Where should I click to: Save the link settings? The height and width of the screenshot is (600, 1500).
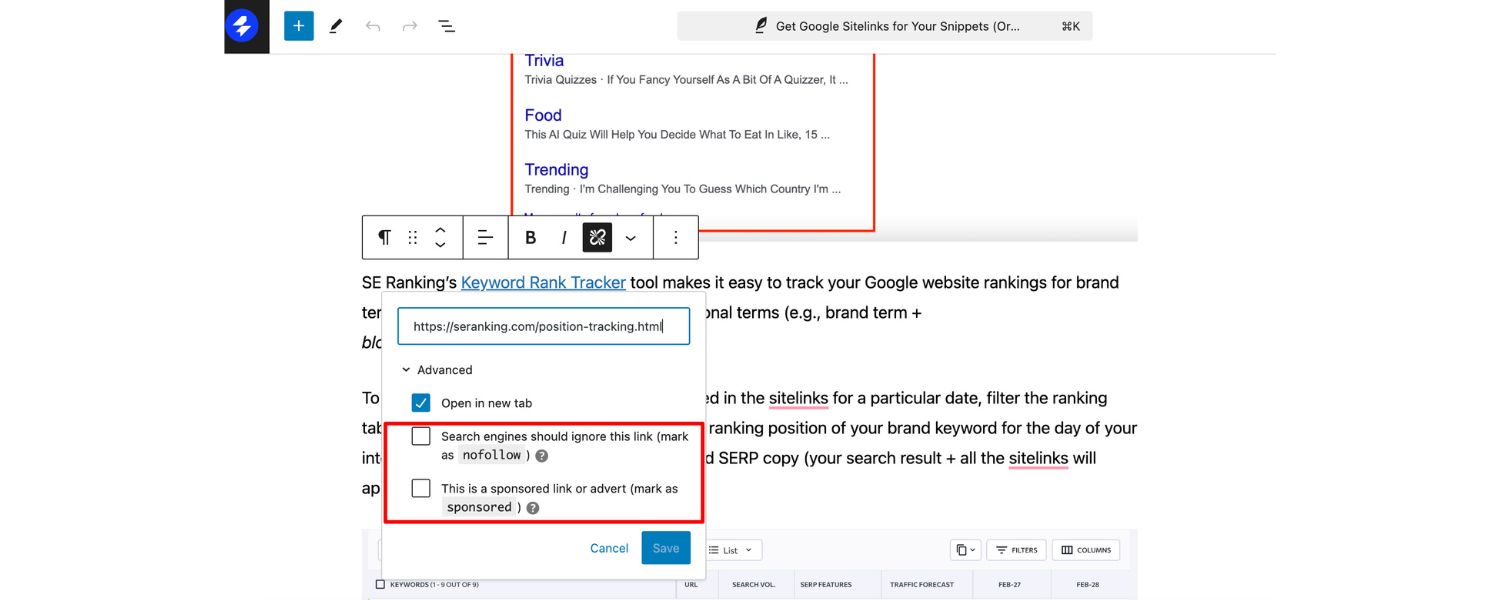coord(665,548)
